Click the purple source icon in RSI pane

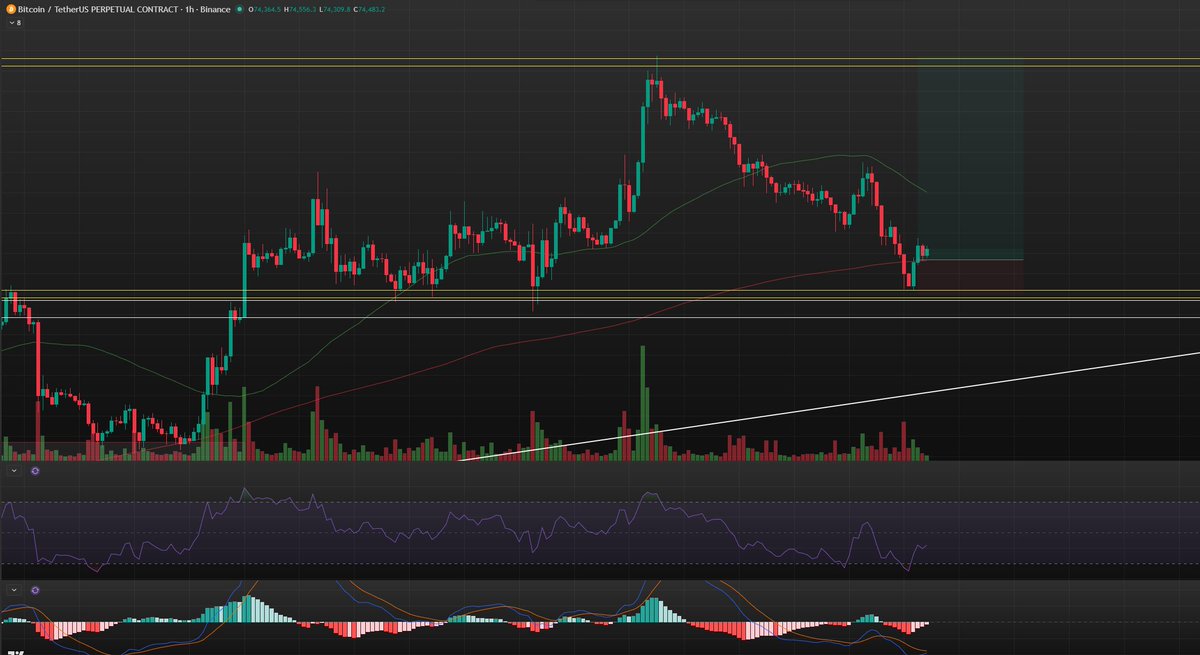(x=35, y=470)
